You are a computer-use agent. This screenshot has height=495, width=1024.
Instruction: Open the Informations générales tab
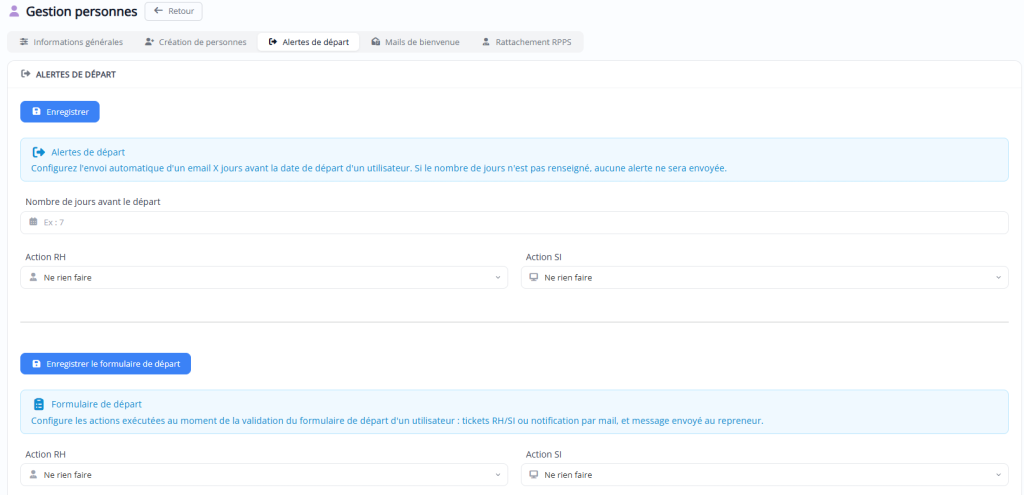pyautogui.click(x=71, y=42)
